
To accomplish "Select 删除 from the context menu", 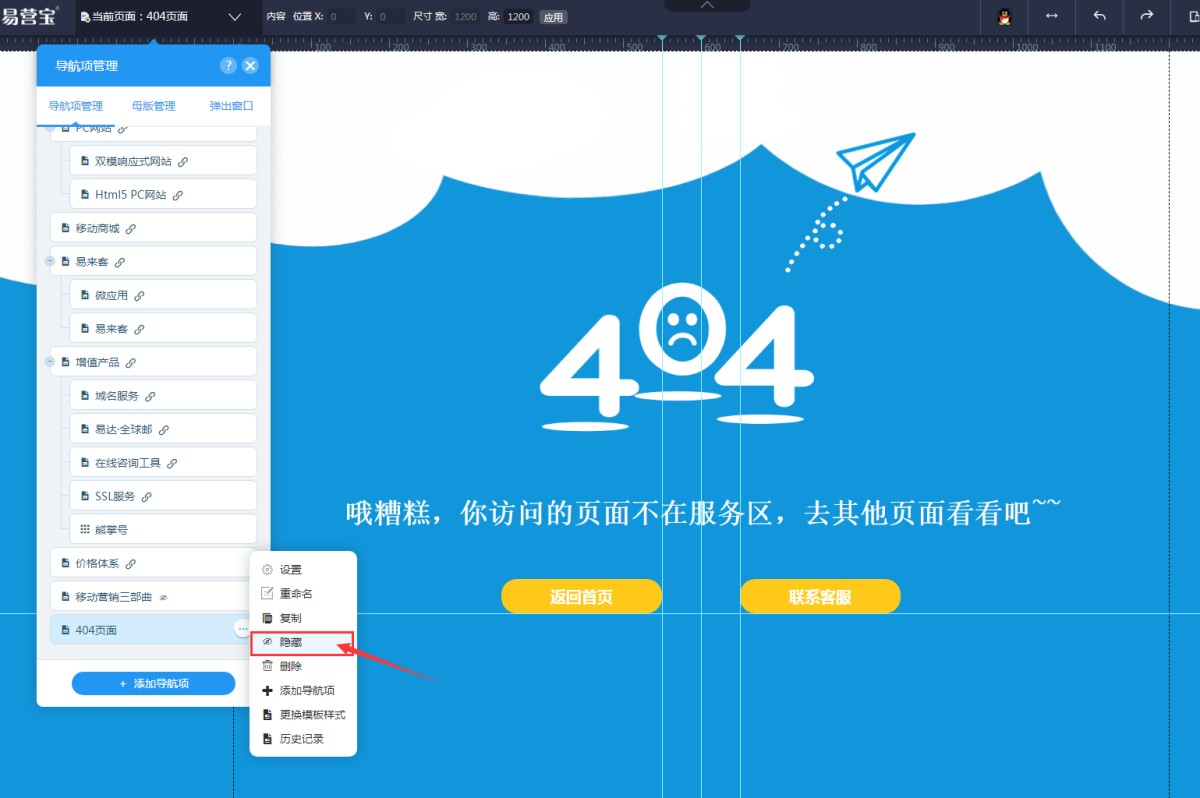I will [290, 666].
